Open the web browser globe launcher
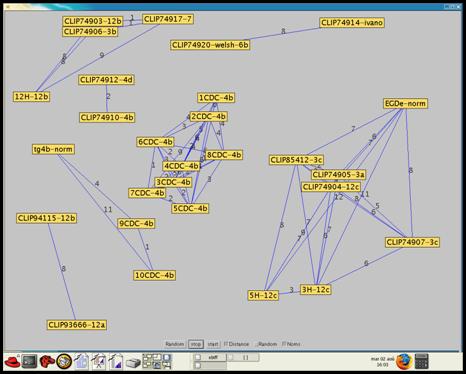466x374 pixels. (64, 362)
